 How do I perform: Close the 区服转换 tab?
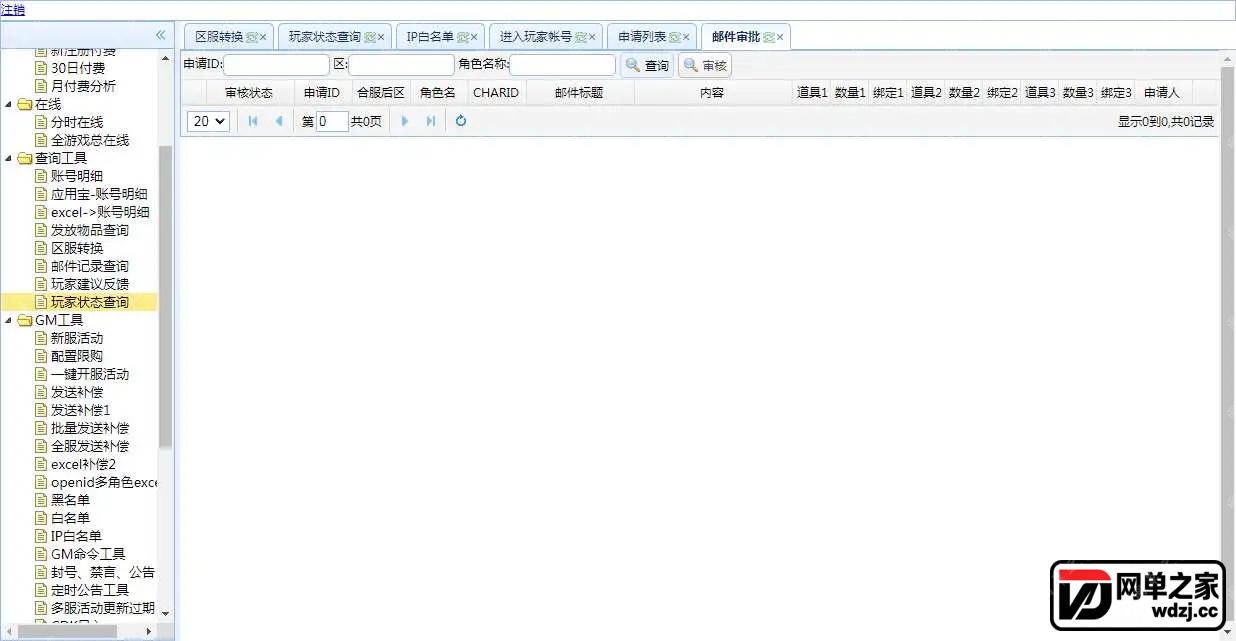[263, 37]
